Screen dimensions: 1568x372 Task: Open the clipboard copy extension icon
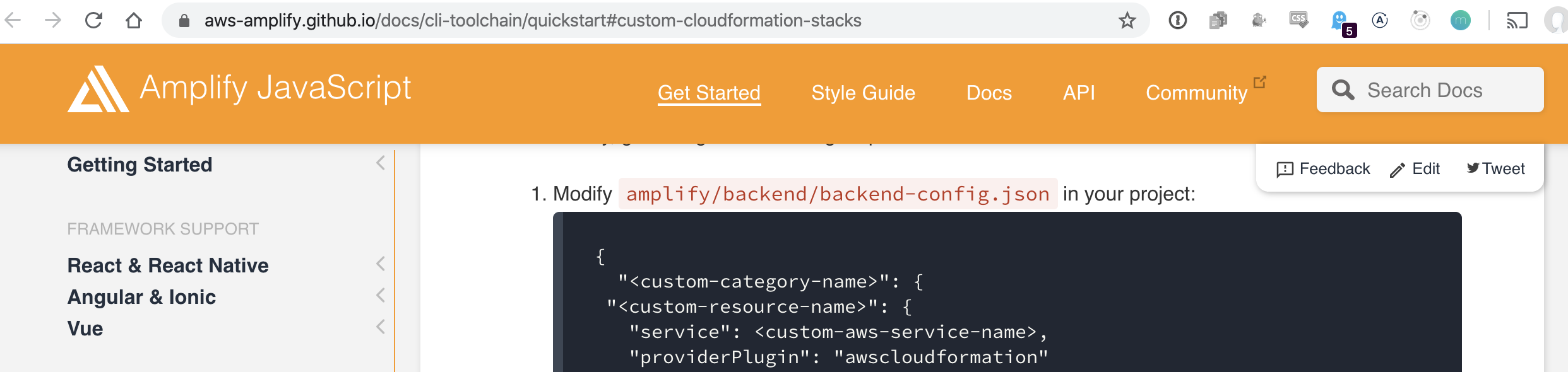(x=1218, y=21)
